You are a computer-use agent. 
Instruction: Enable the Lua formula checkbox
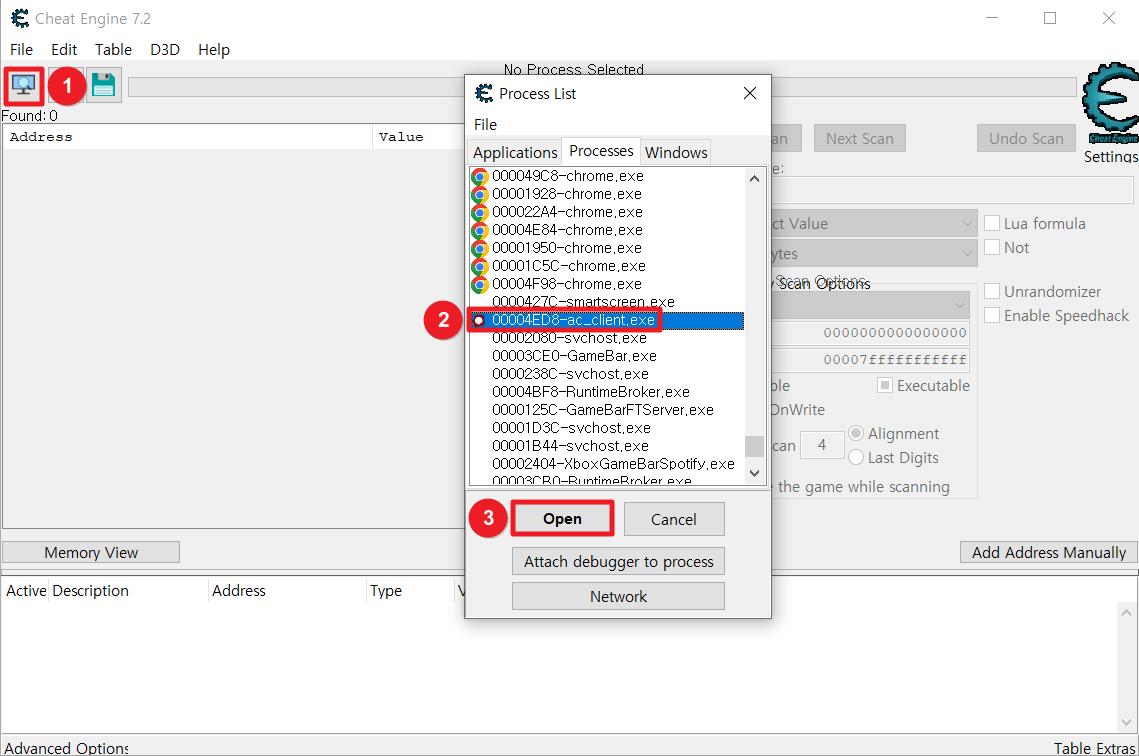click(x=992, y=223)
